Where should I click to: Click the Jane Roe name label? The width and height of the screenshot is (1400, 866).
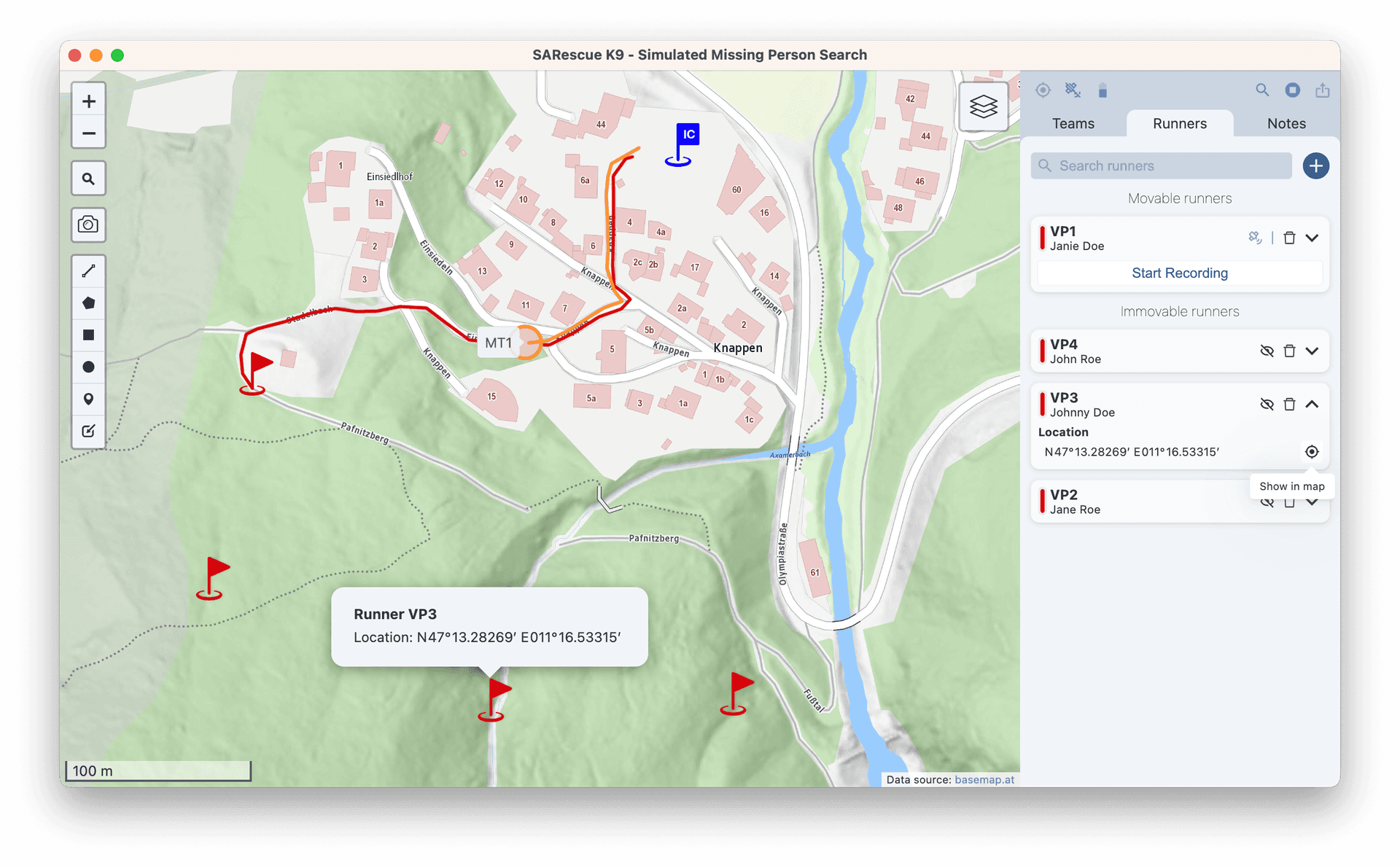click(1075, 510)
